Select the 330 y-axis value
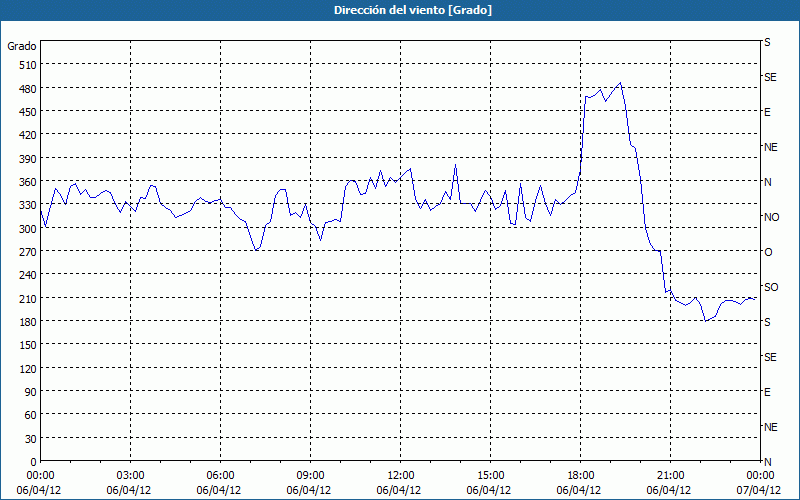The image size is (800, 500). tap(29, 205)
